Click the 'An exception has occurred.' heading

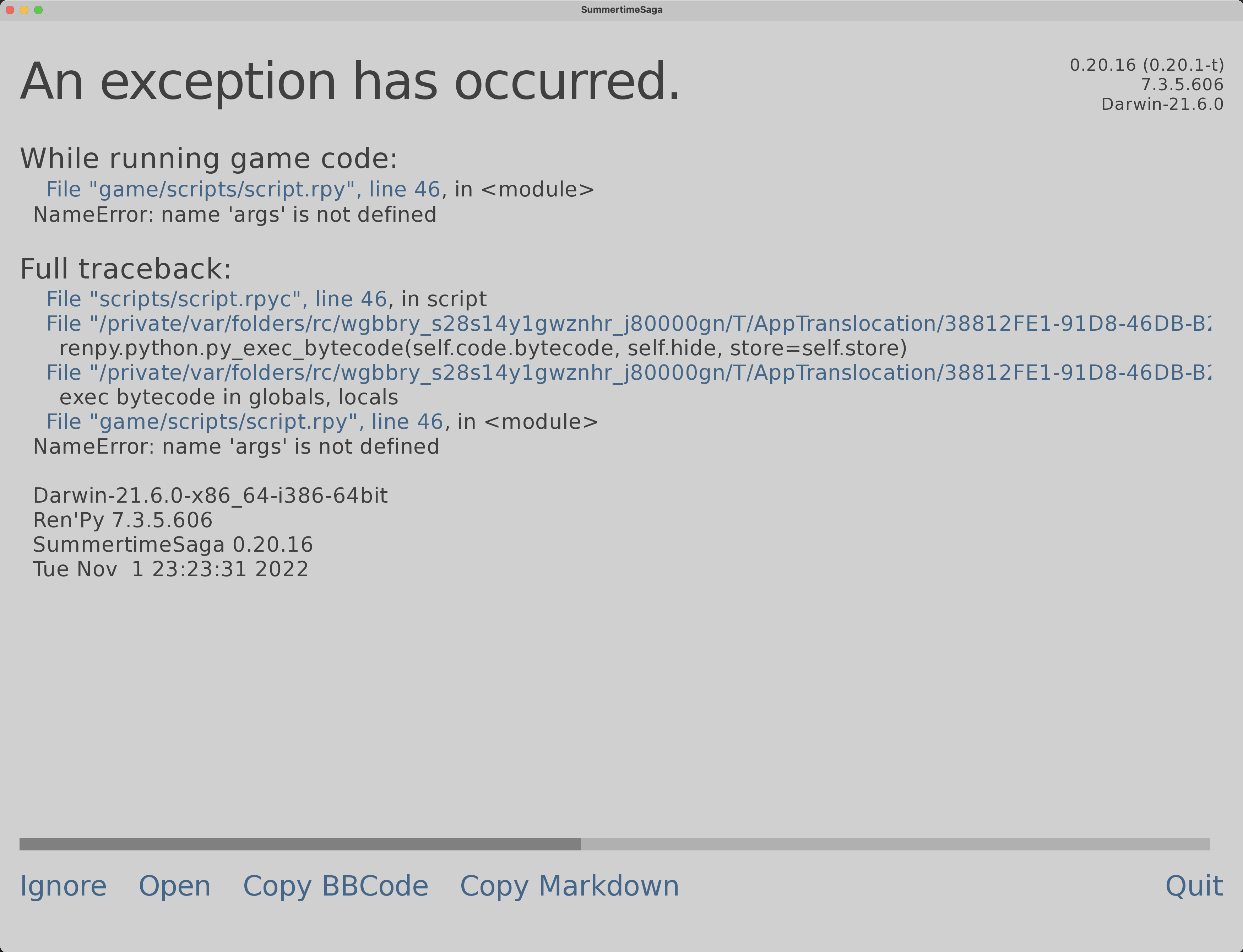click(x=349, y=82)
